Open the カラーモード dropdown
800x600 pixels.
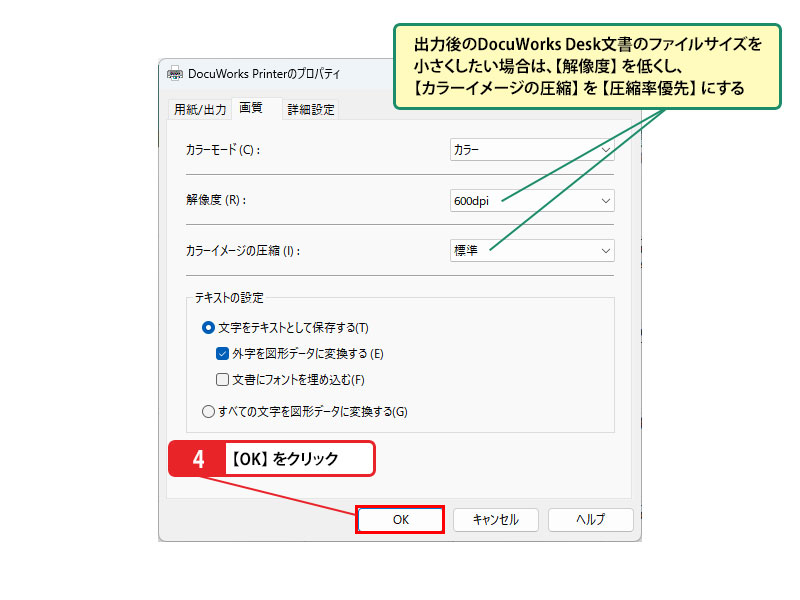[x=532, y=150]
